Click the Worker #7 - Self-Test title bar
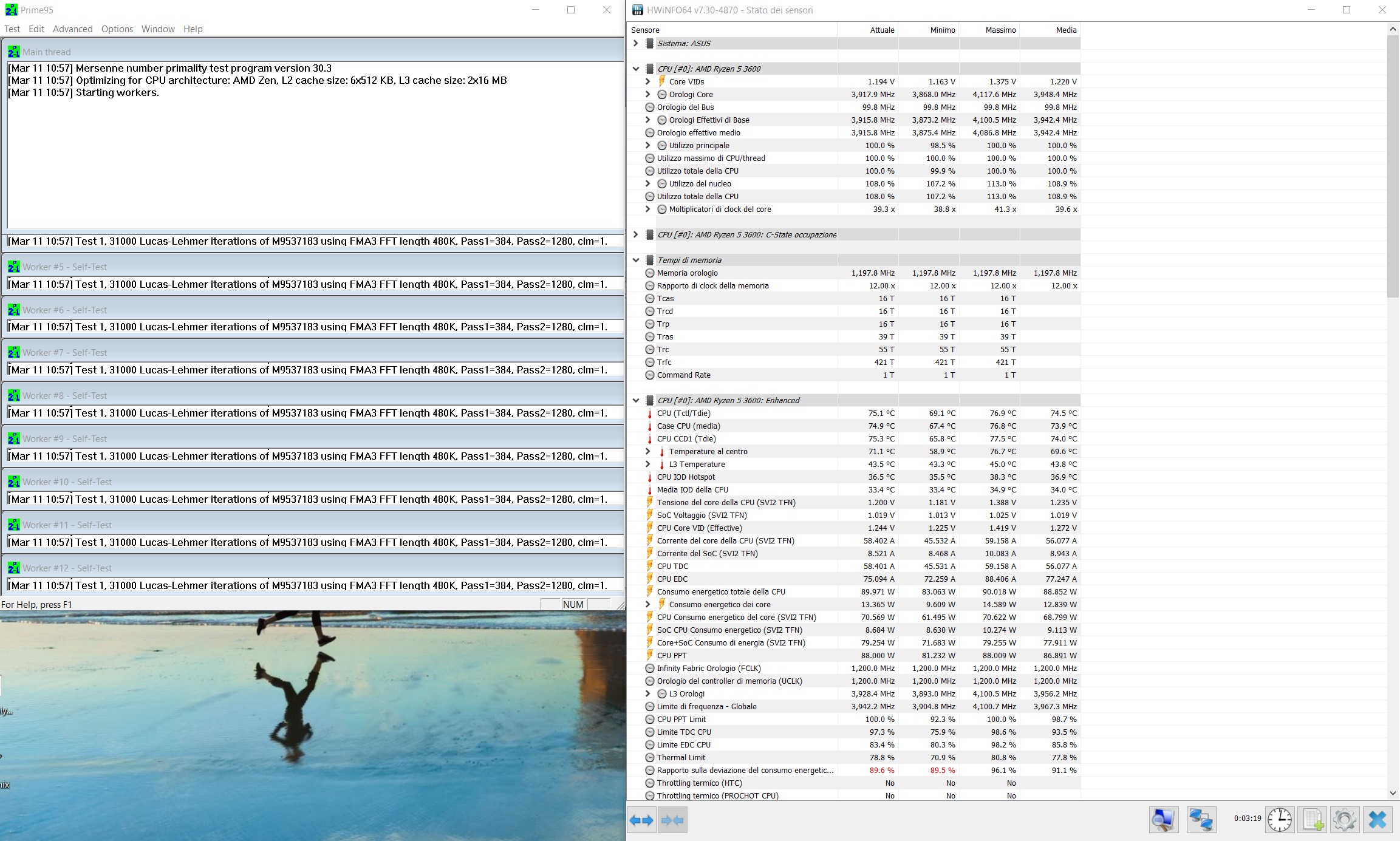 pos(314,353)
